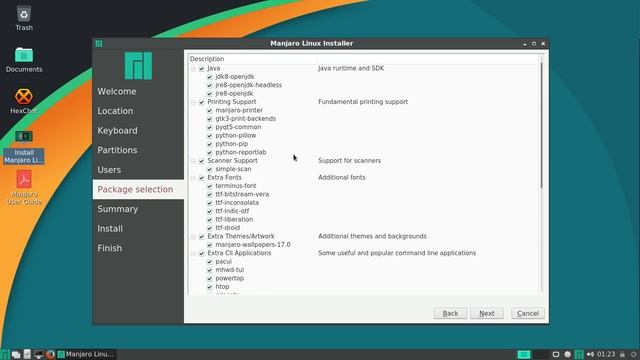Image resolution: width=640 pixels, height=360 pixels.
Task: Uncheck the htop package
Action: pyautogui.click(x=210, y=287)
